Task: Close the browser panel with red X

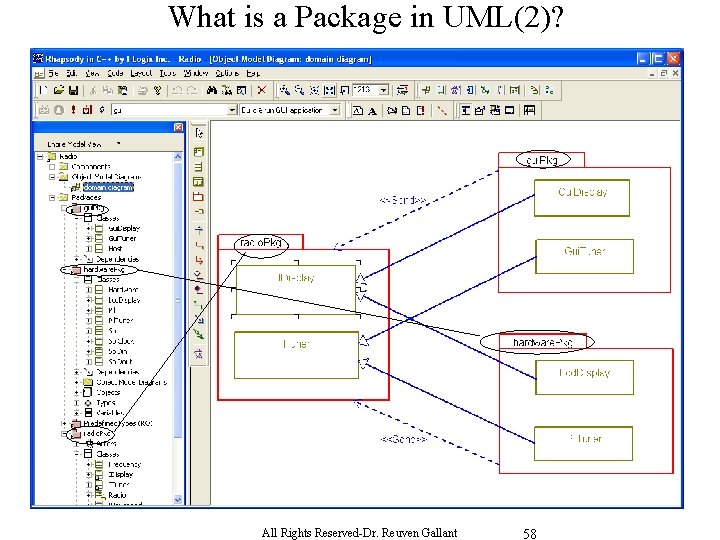Action: tap(179, 127)
